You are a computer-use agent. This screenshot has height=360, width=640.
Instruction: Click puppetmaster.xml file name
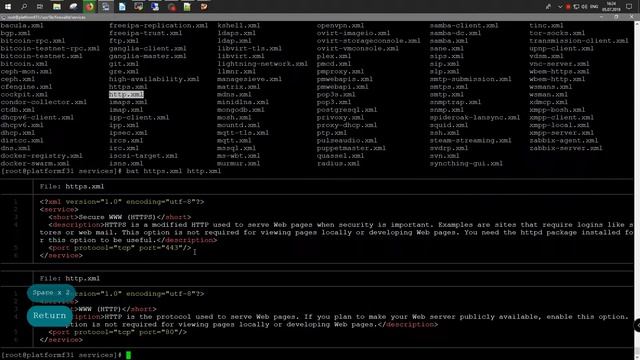coord(351,148)
